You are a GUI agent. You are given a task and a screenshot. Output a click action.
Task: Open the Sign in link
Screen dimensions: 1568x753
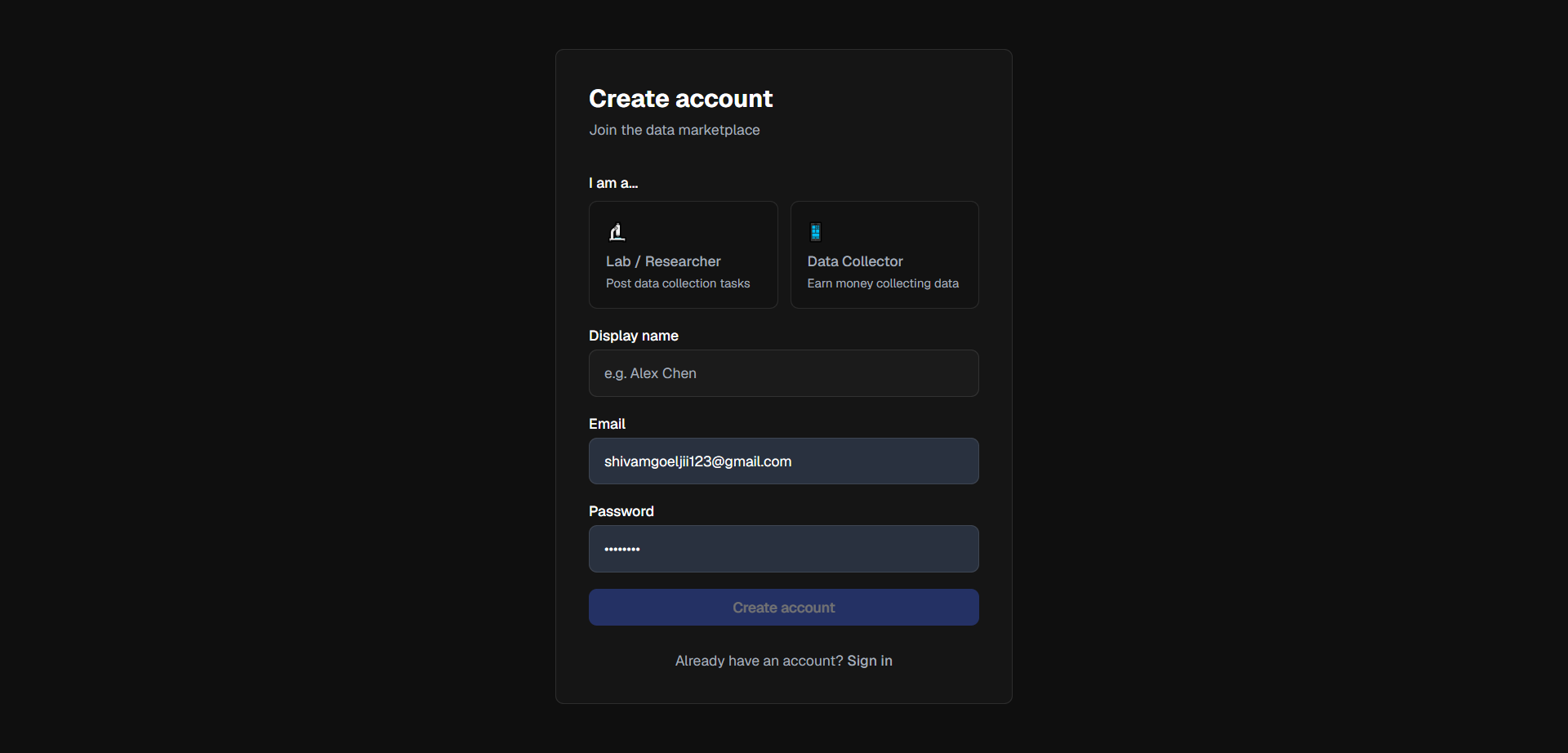coord(870,661)
